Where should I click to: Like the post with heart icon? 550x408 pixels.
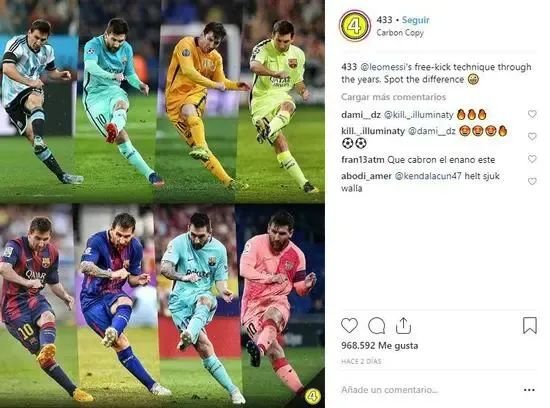pyautogui.click(x=349, y=326)
